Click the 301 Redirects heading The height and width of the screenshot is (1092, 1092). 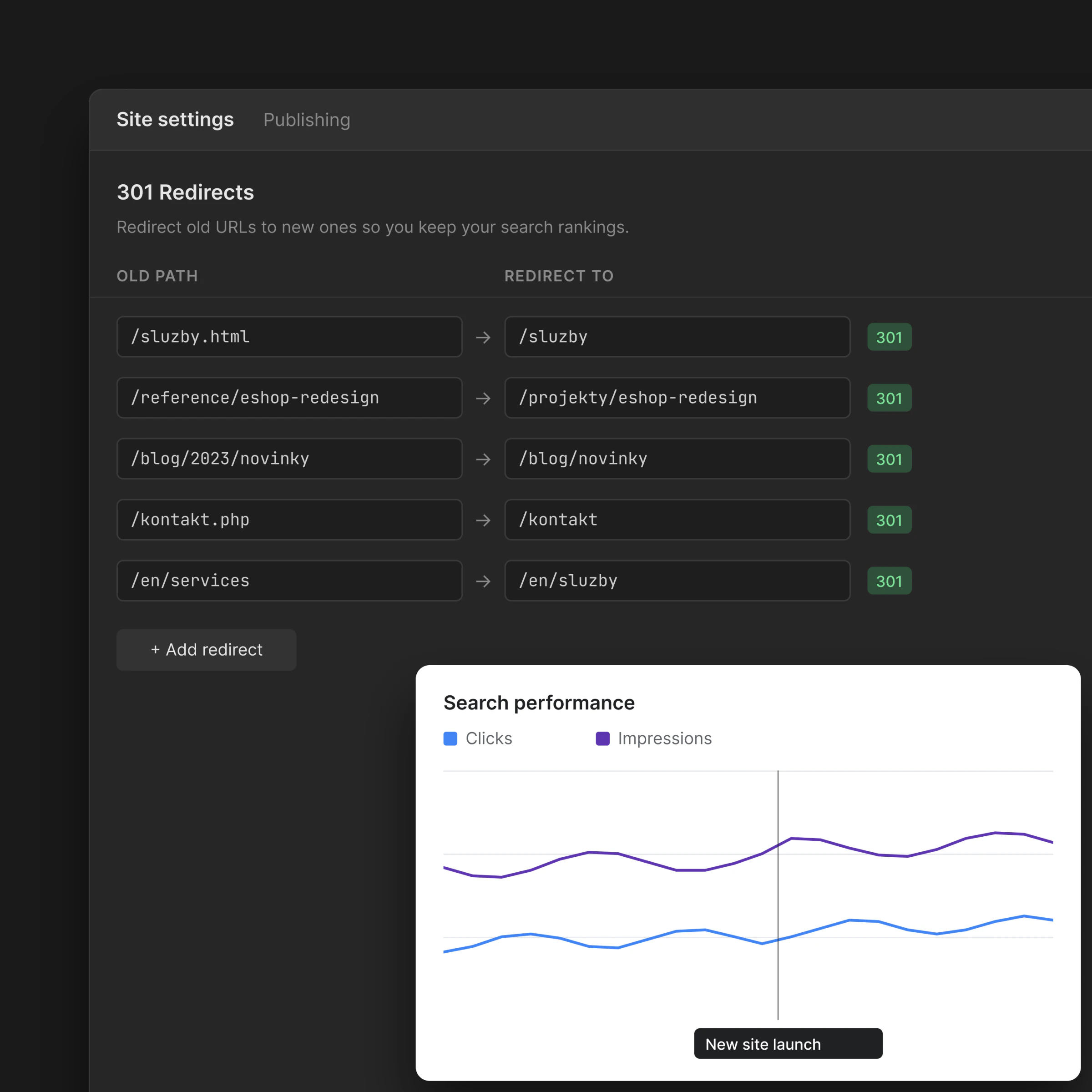(185, 192)
